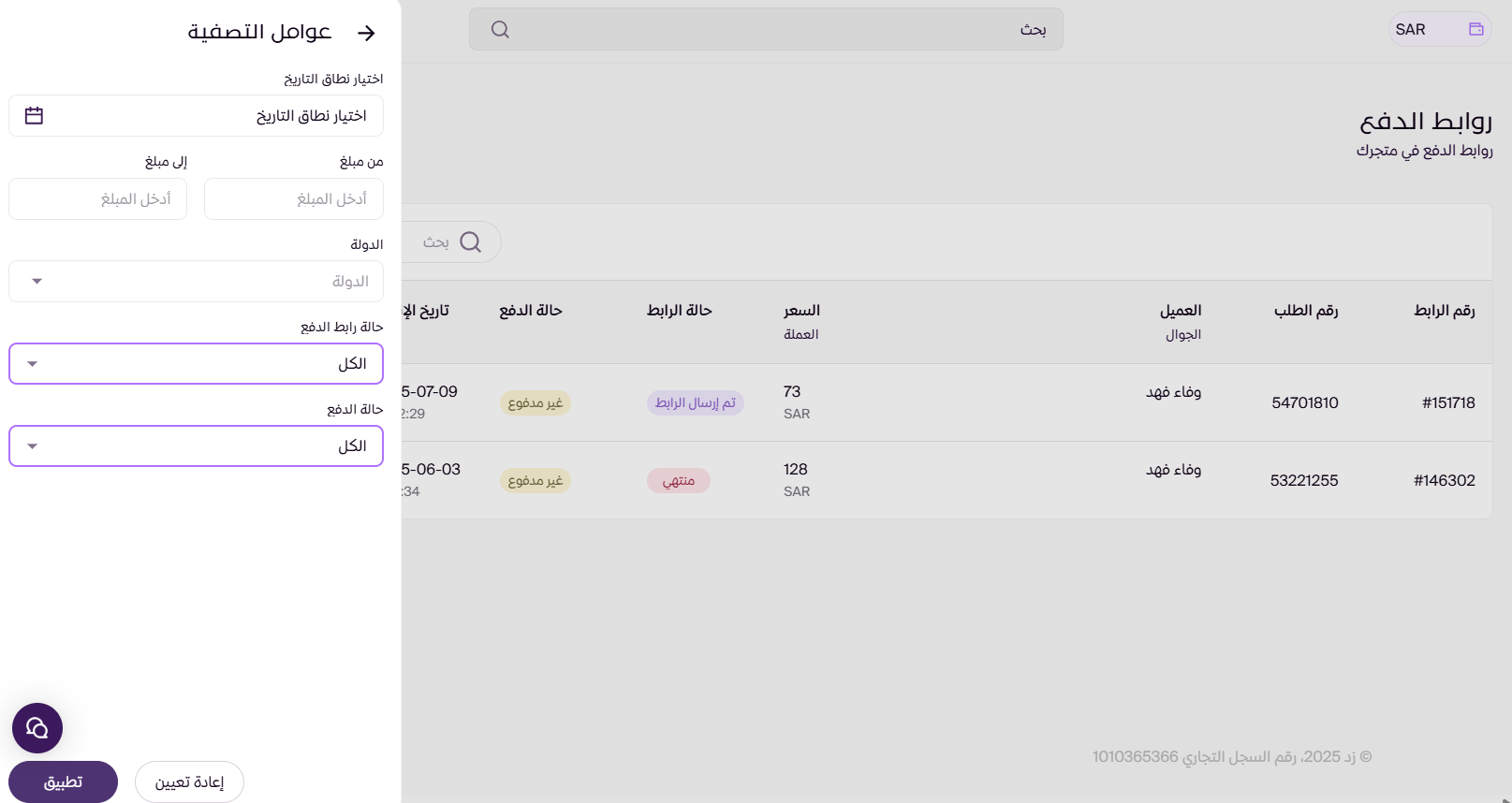The height and width of the screenshot is (803, 1512).
Task: Focus the 'to amount' input field
Action: (x=97, y=199)
